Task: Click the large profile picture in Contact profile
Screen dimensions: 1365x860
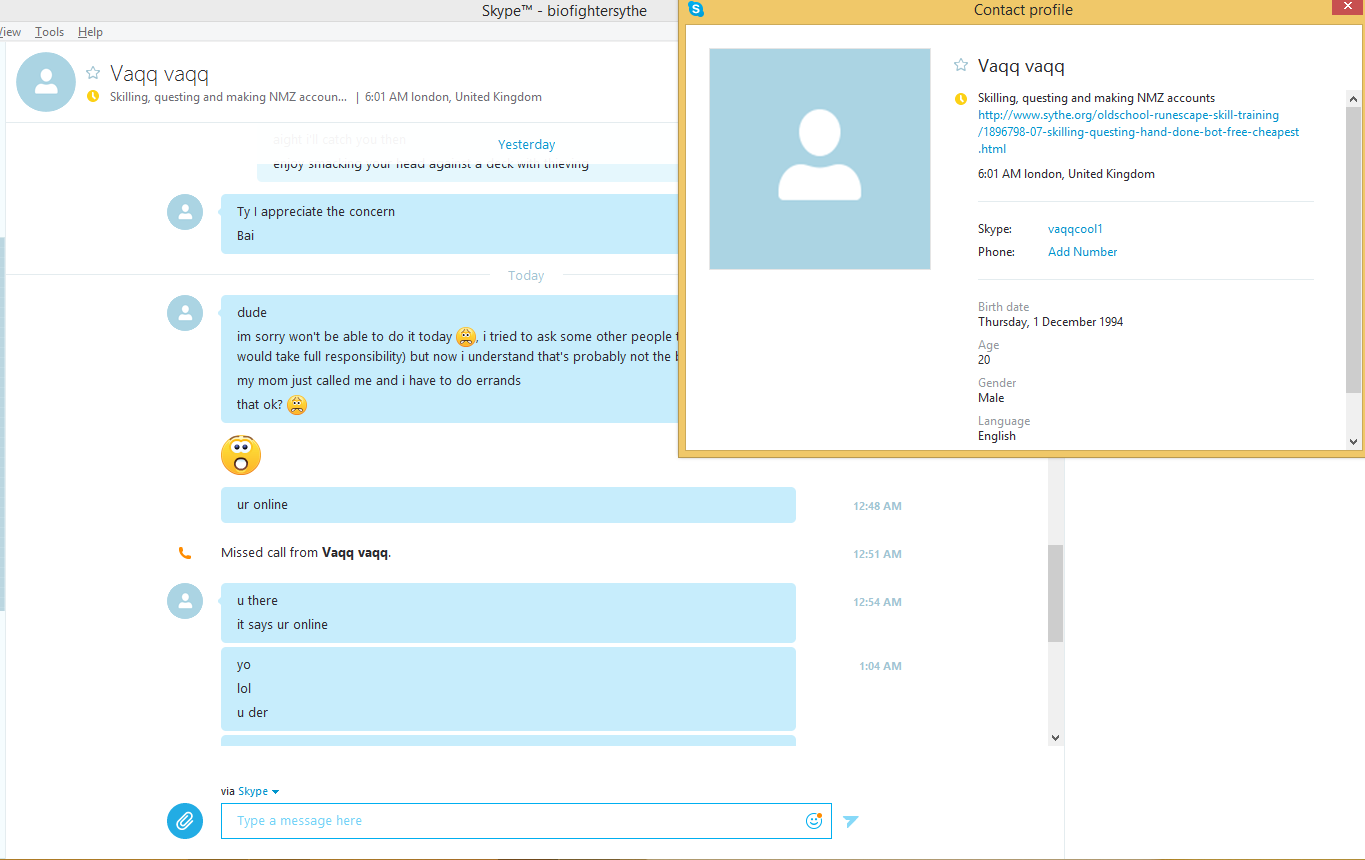Action: click(x=820, y=159)
